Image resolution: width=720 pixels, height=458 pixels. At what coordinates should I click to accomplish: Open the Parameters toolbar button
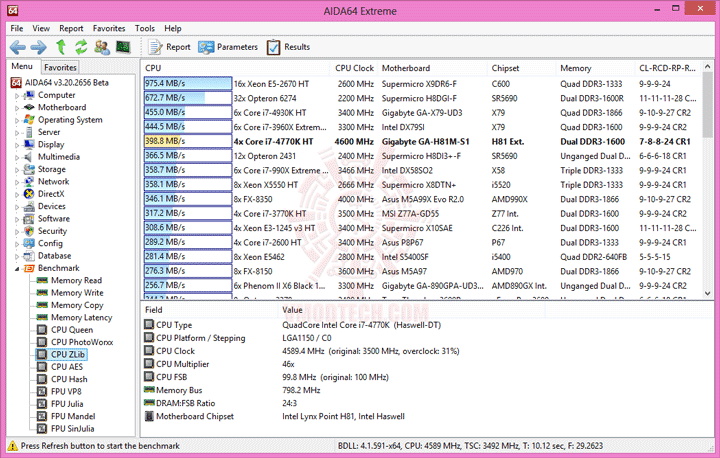[x=228, y=47]
